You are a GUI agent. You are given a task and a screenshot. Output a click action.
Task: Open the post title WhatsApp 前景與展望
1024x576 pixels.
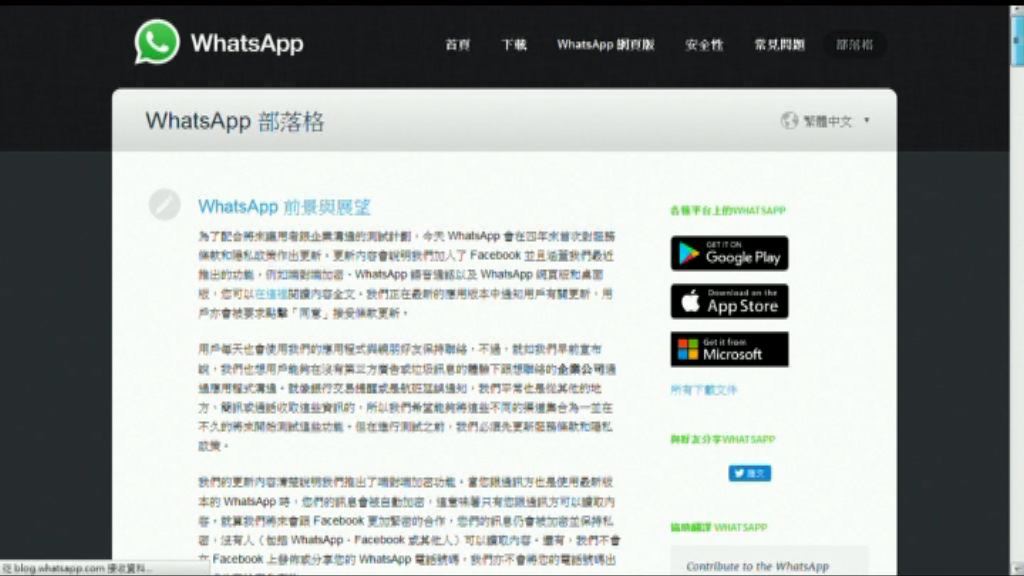tap(284, 207)
